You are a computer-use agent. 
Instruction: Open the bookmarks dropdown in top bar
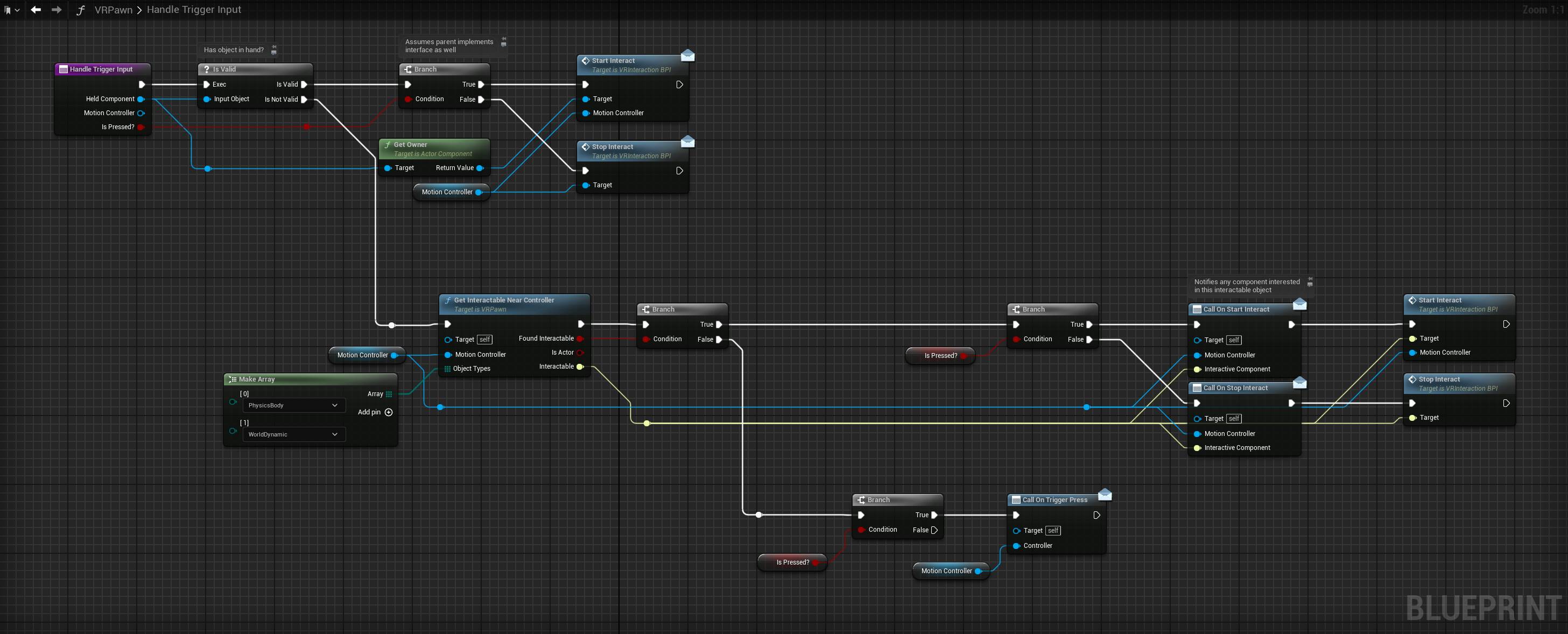point(11,10)
